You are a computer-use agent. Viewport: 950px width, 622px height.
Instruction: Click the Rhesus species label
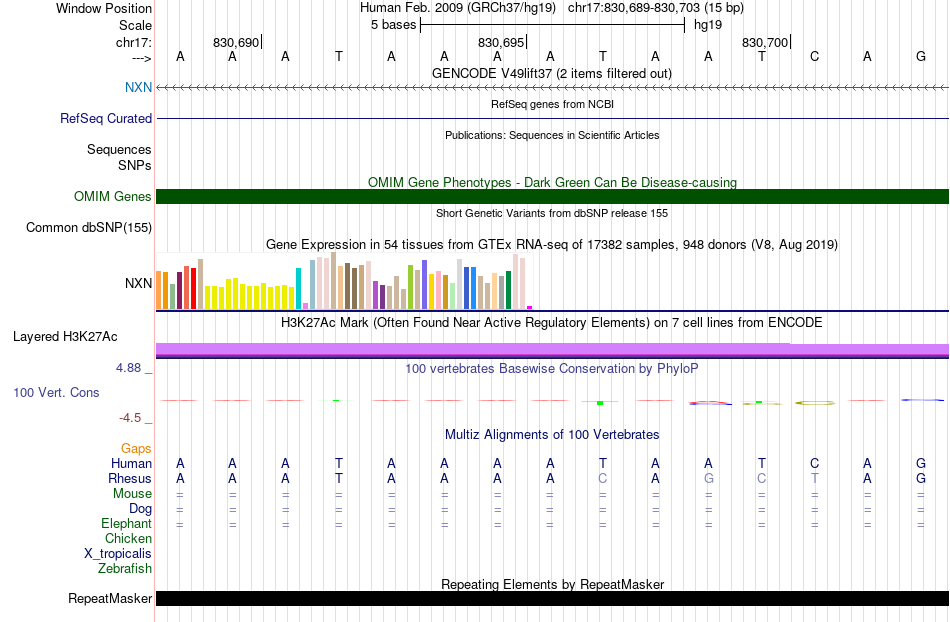[x=130, y=478]
